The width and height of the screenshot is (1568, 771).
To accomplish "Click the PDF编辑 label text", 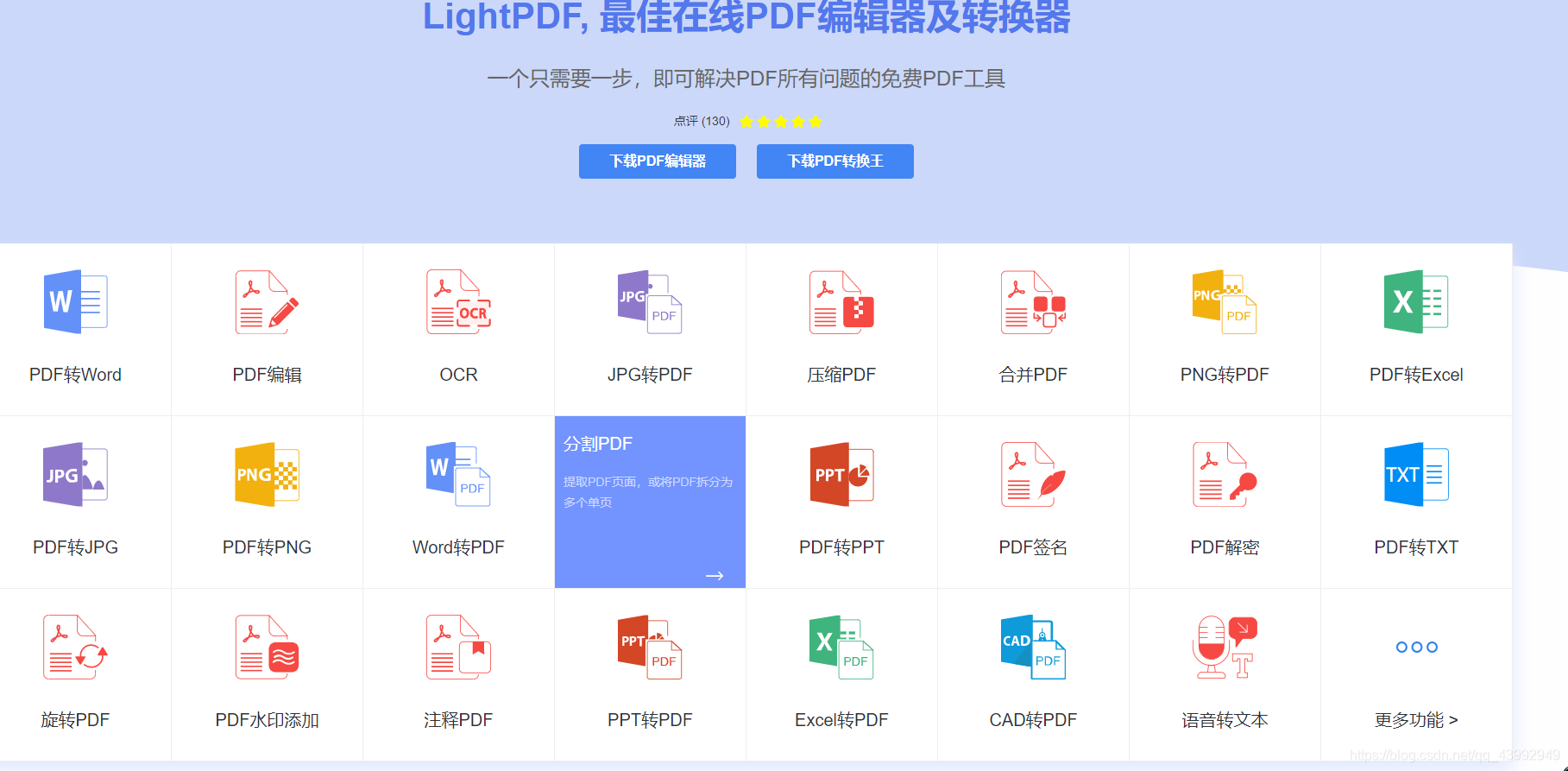I will [267, 375].
